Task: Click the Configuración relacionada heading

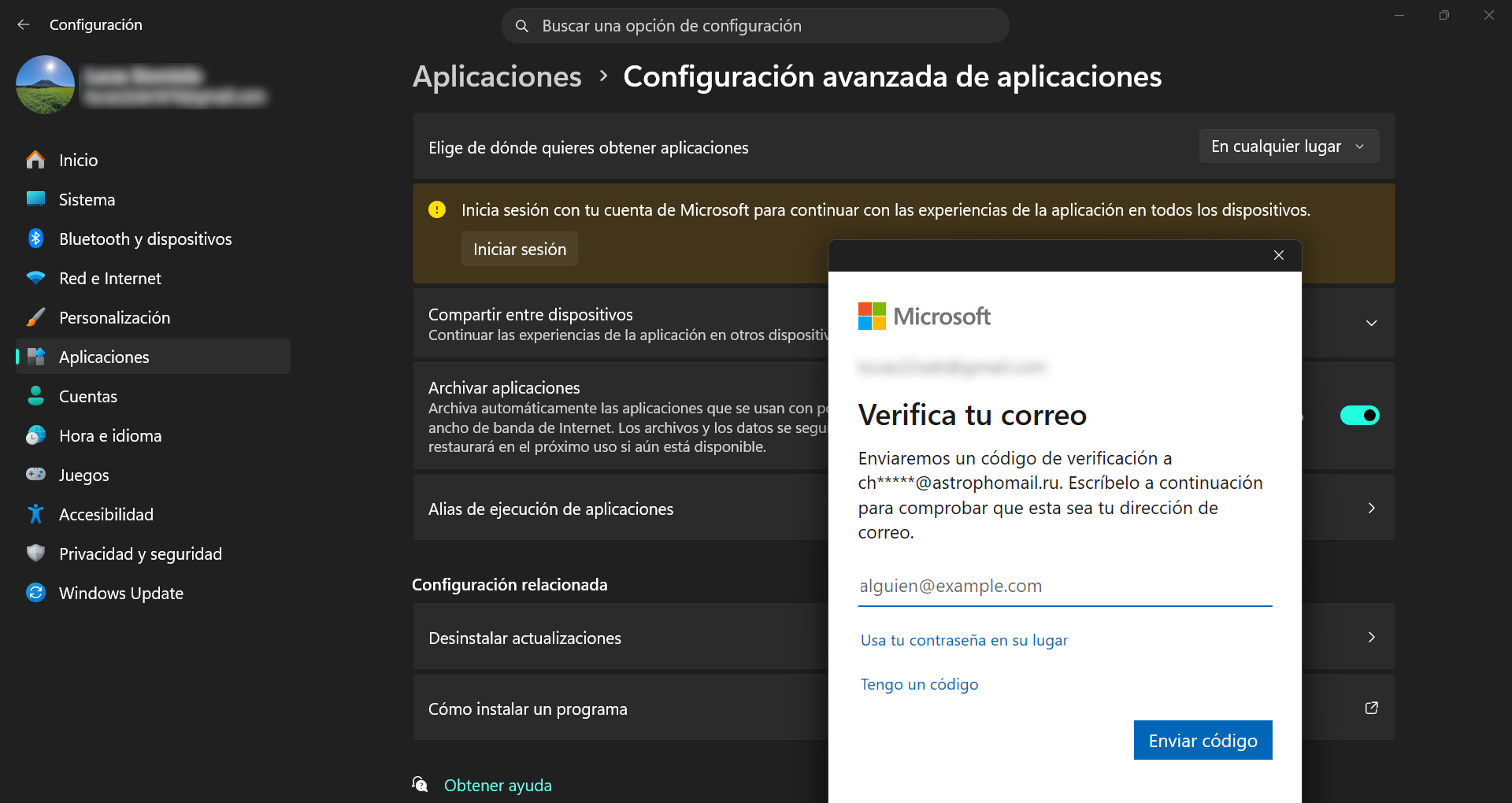Action: tap(510, 584)
